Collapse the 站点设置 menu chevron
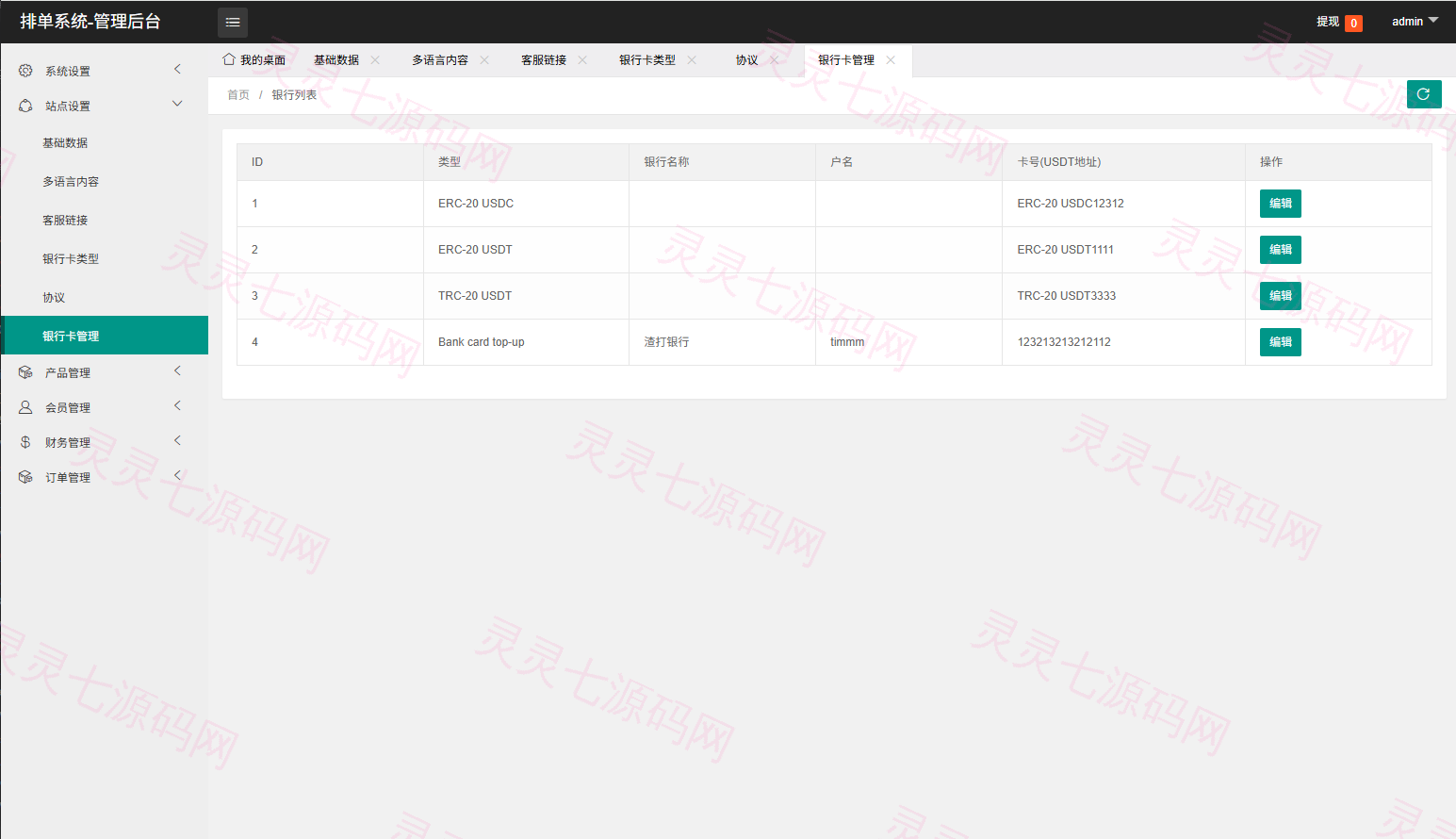The height and width of the screenshot is (839, 1456). point(177,104)
